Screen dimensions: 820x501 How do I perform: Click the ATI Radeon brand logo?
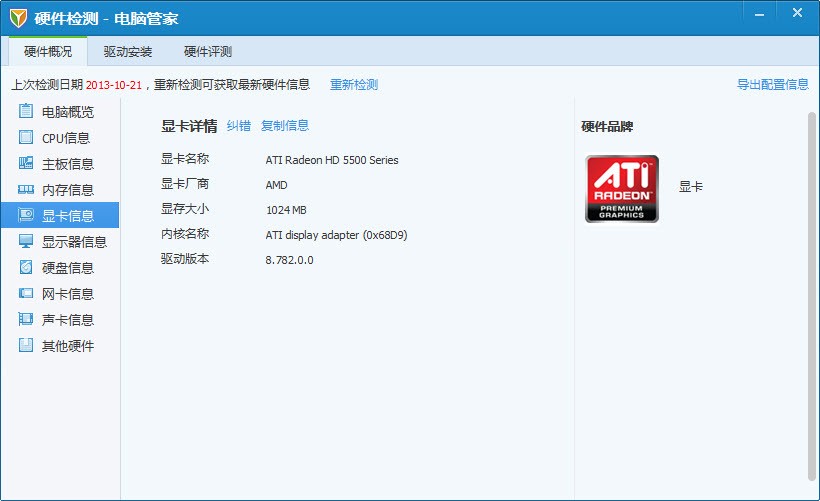point(621,188)
